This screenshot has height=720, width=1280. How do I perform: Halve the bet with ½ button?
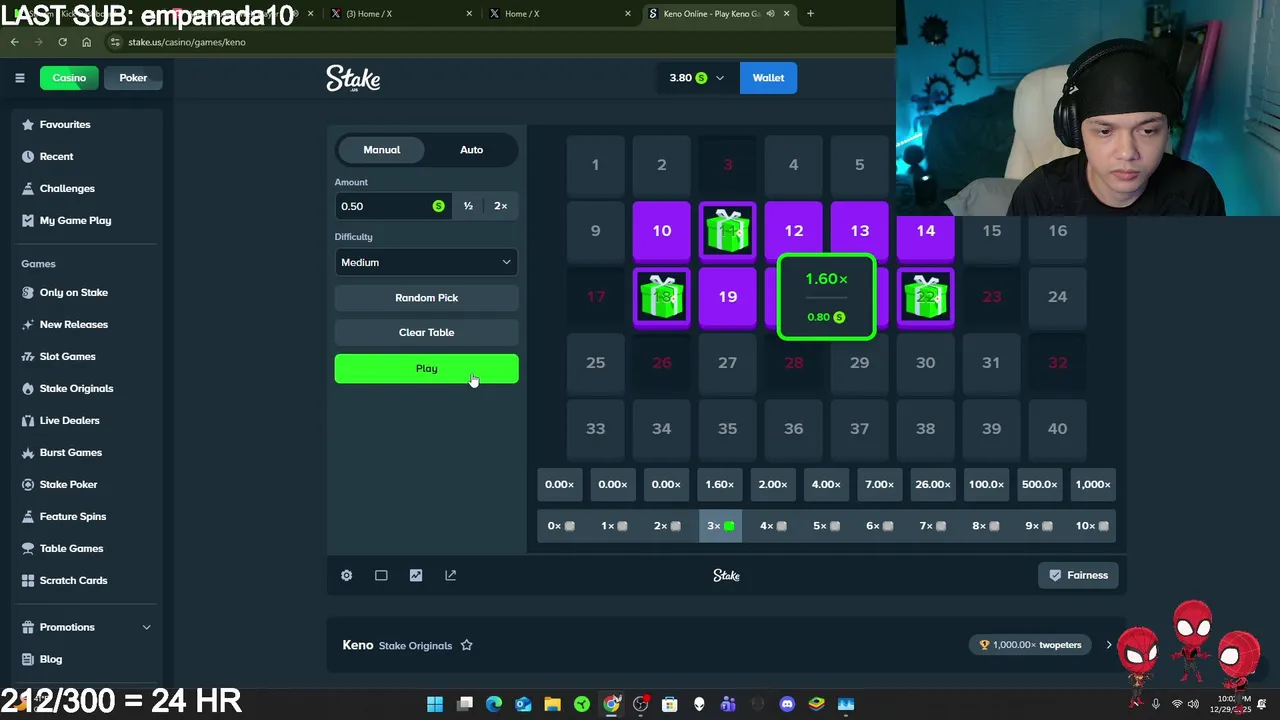pos(468,206)
